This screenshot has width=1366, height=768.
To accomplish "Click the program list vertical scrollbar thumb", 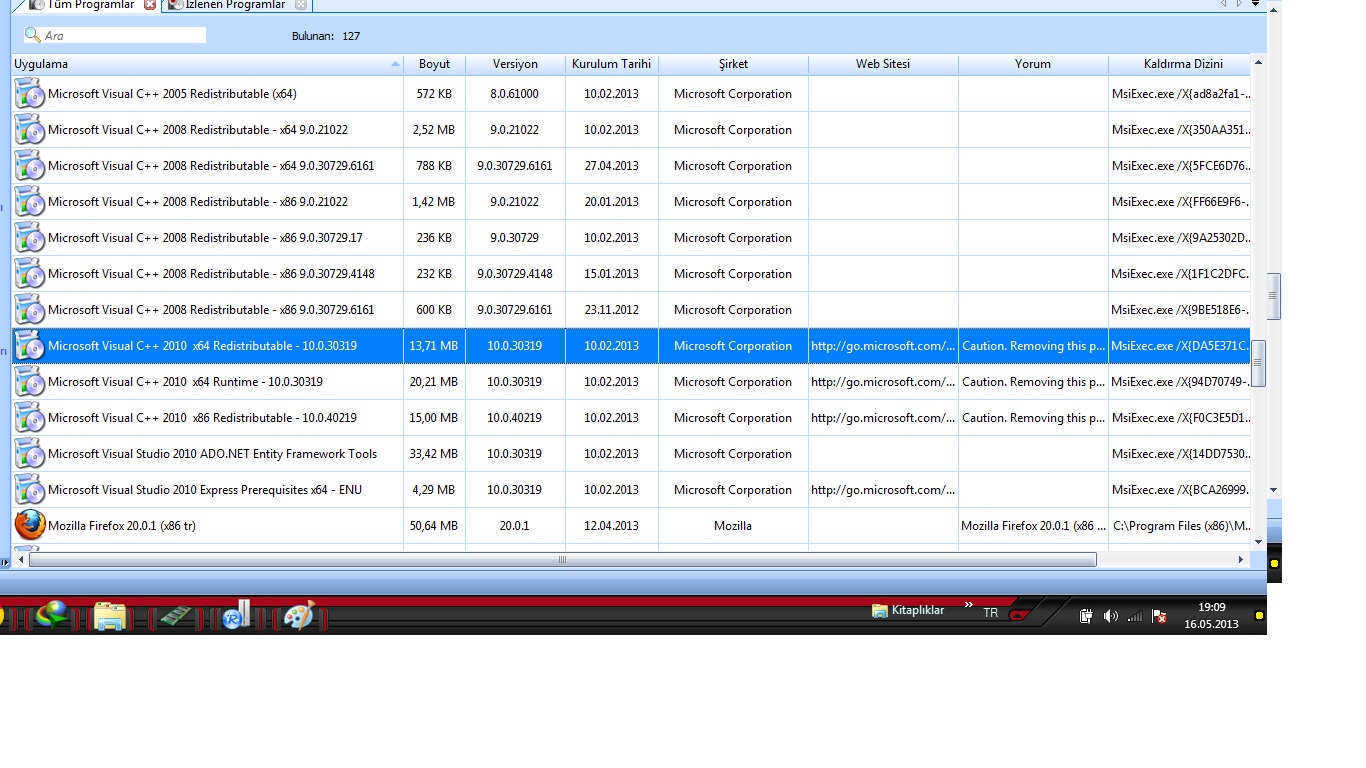I will pyautogui.click(x=1259, y=364).
